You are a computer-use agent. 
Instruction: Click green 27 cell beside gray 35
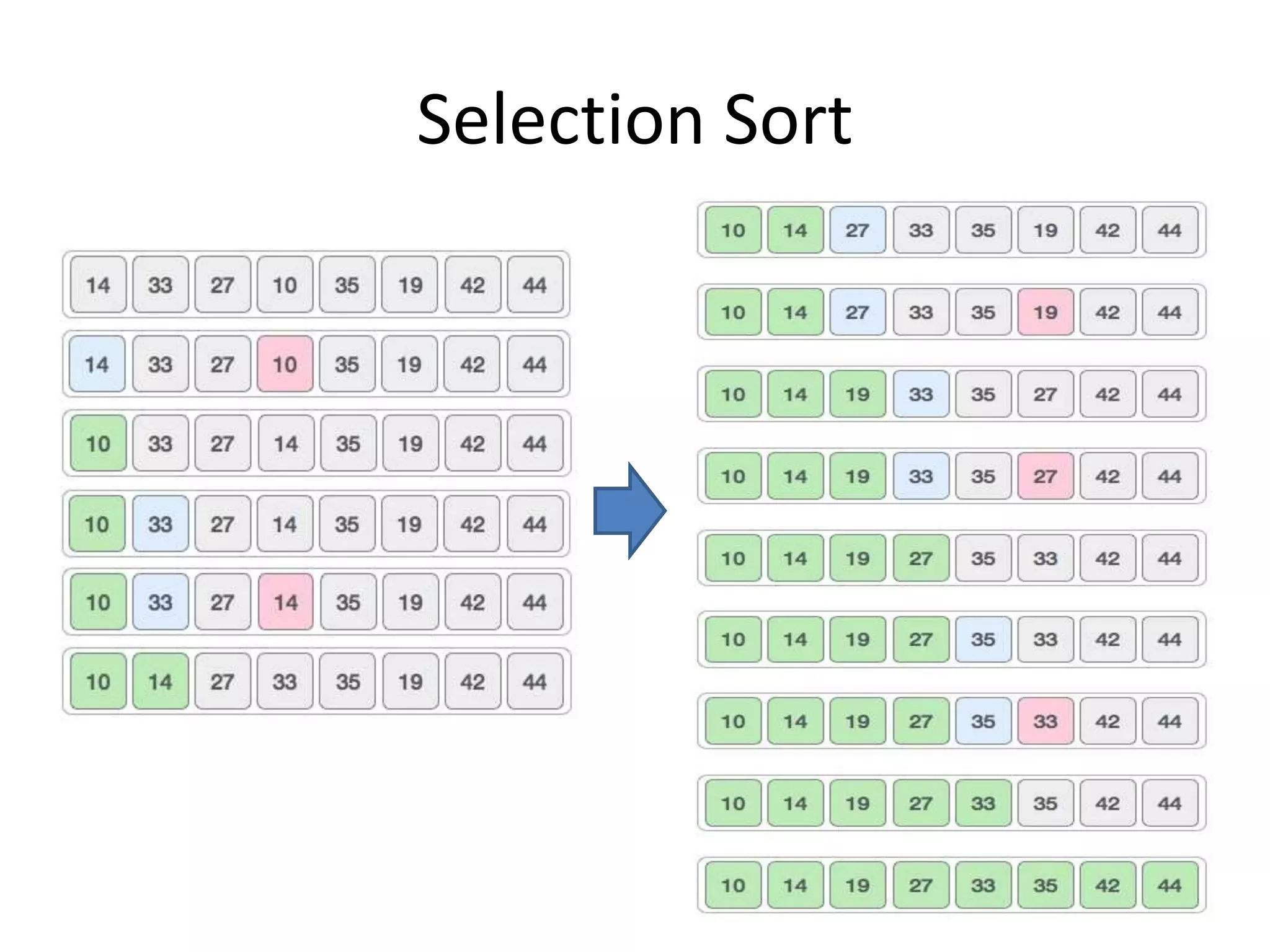click(x=921, y=558)
